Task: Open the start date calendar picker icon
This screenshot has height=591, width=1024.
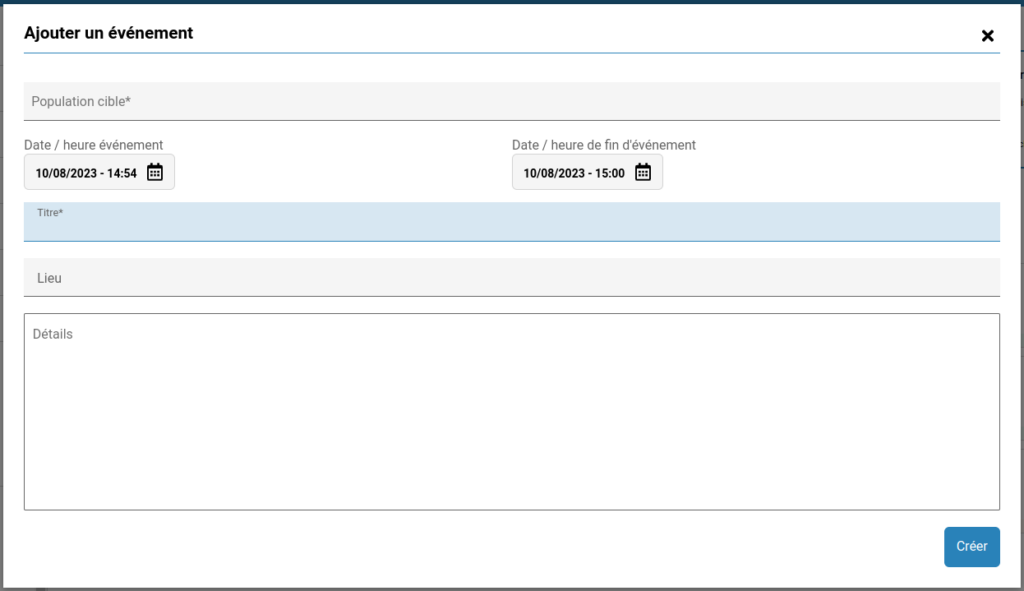Action: pyautogui.click(x=155, y=172)
